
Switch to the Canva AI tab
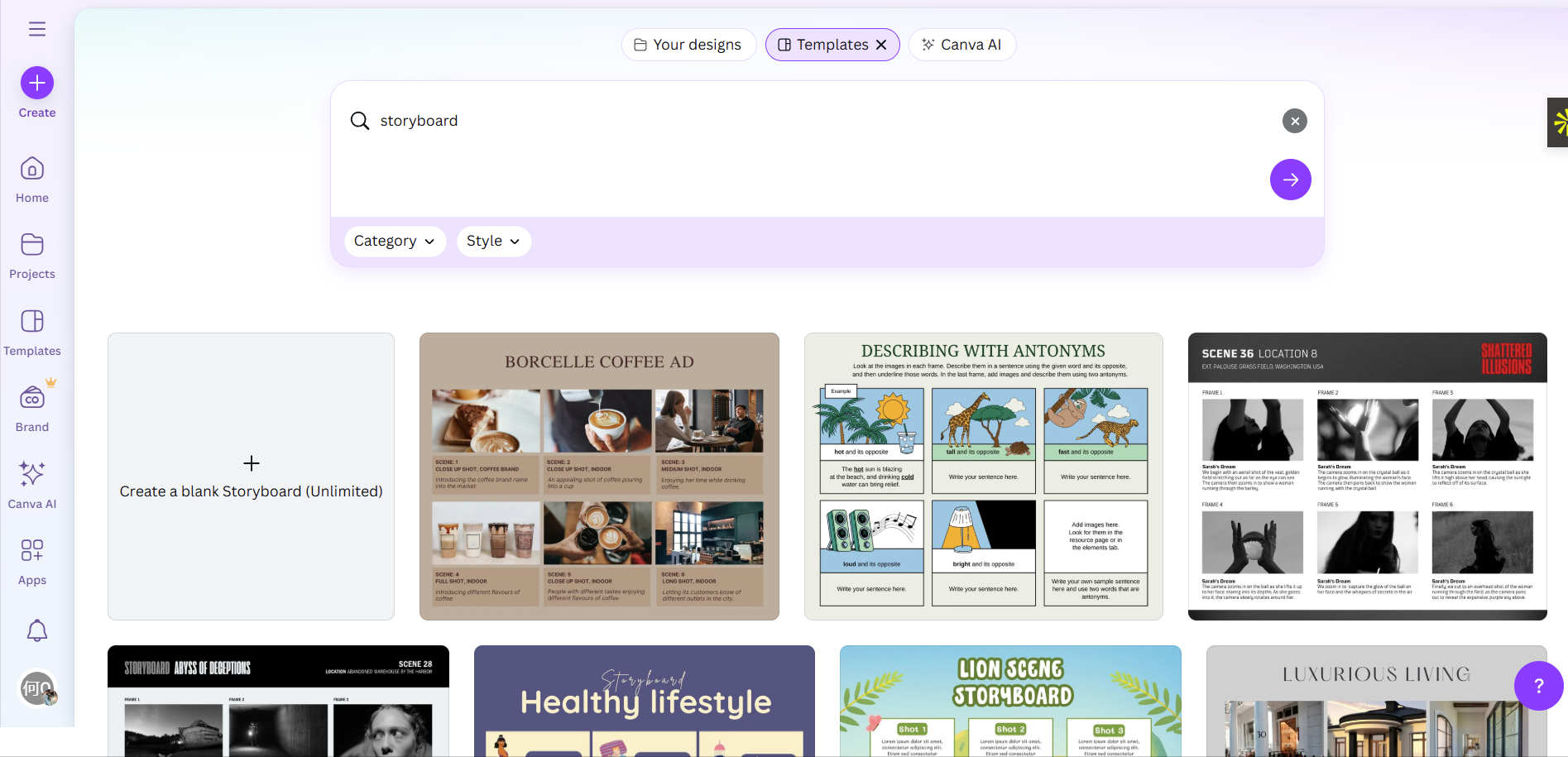962,44
